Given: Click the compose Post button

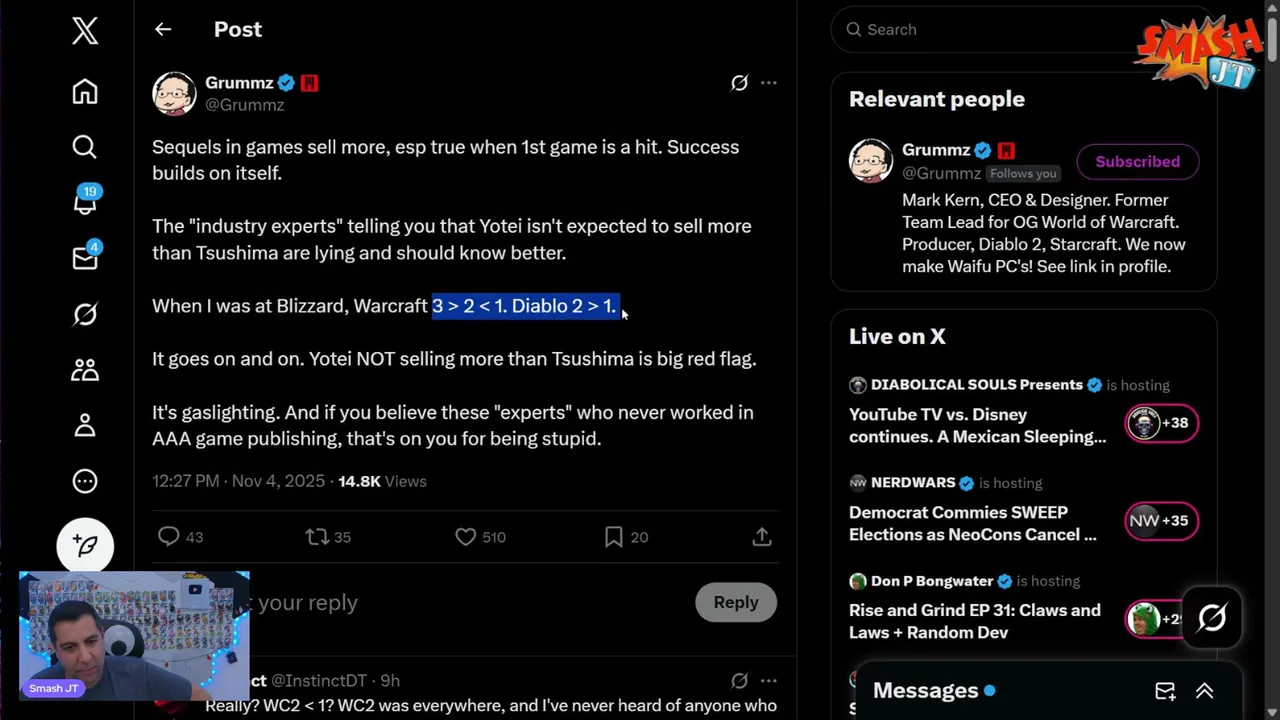Looking at the screenshot, I should tap(85, 545).
